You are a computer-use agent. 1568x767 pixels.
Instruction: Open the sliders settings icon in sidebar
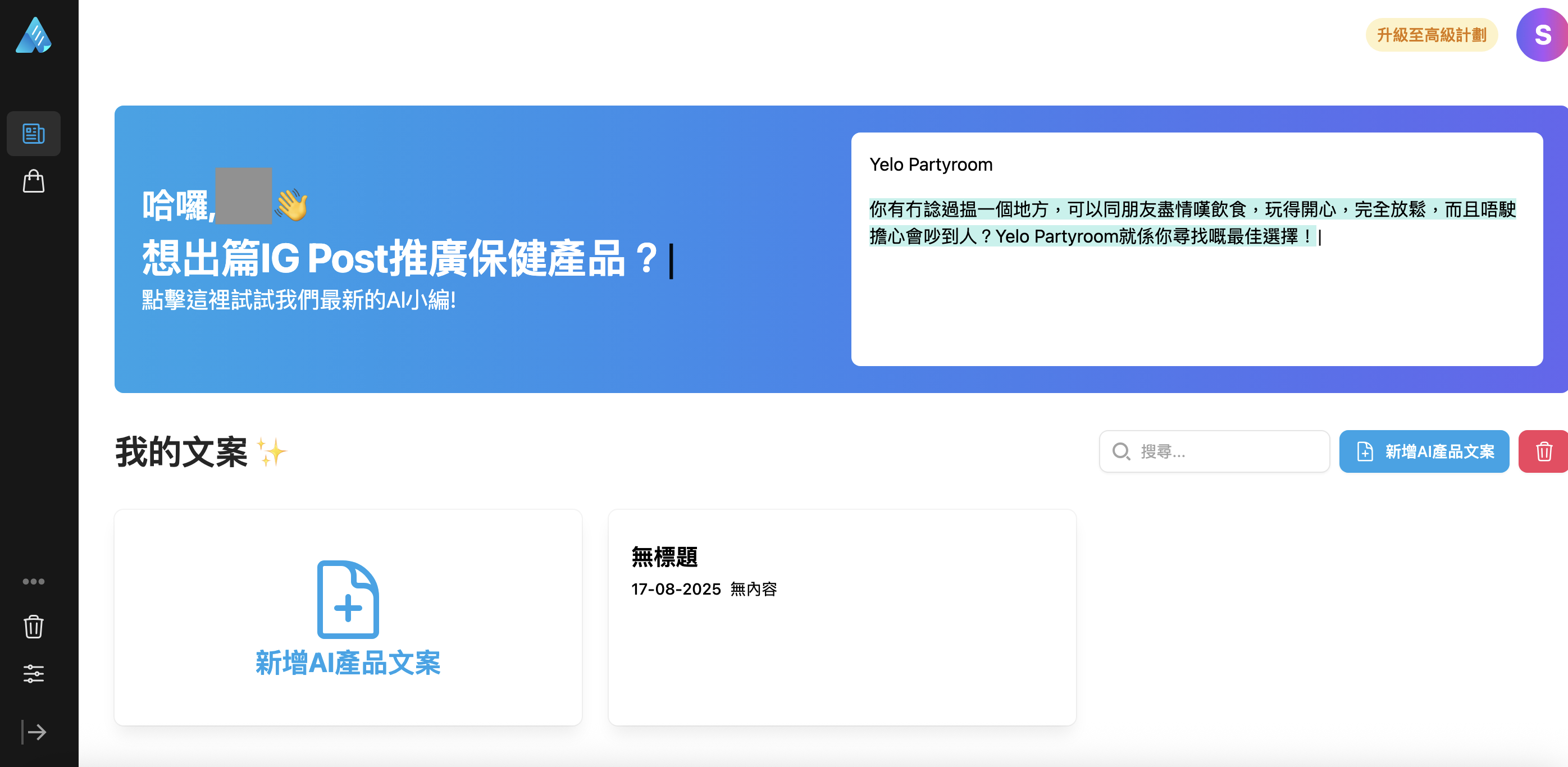pos(34,673)
